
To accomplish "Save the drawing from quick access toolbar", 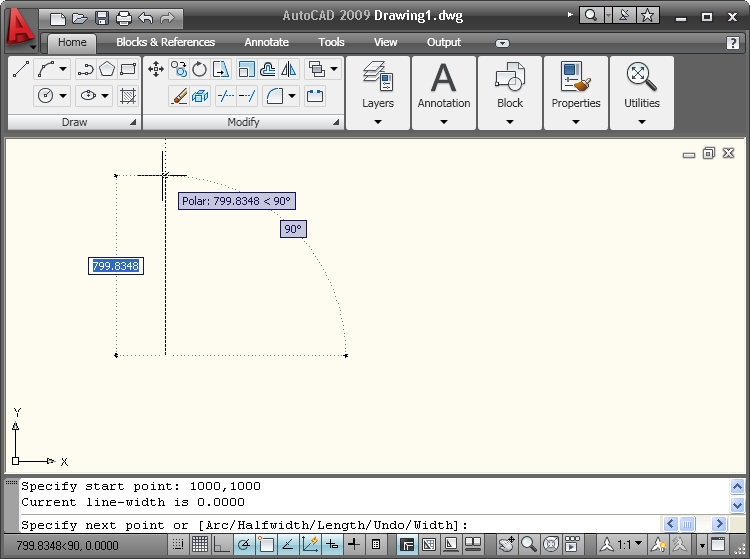I will tap(101, 18).
